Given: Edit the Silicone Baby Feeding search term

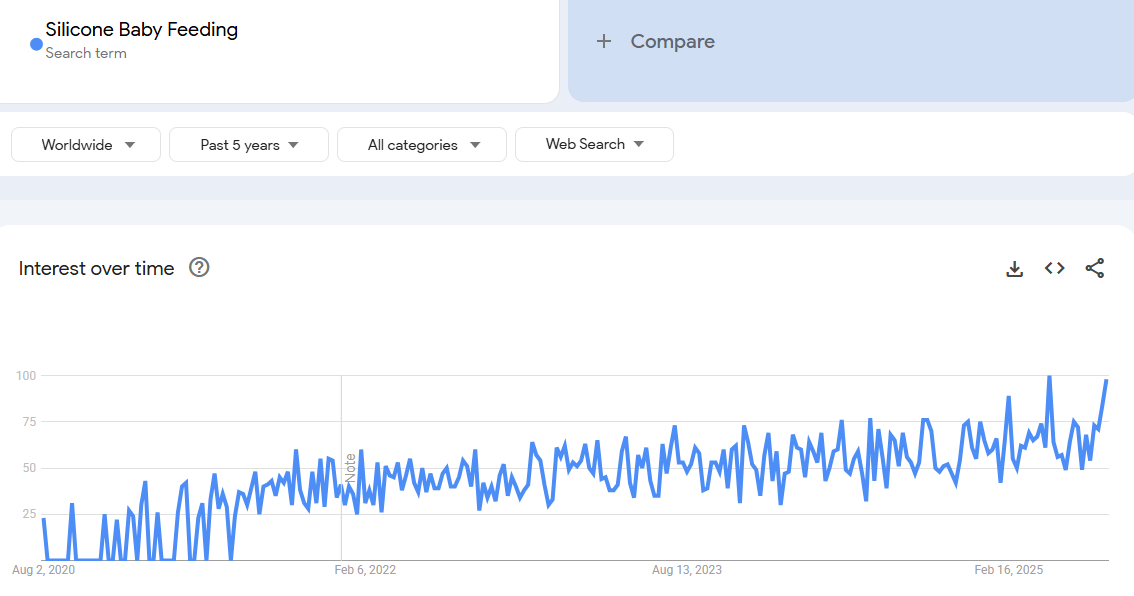Looking at the screenshot, I should point(141,30).
